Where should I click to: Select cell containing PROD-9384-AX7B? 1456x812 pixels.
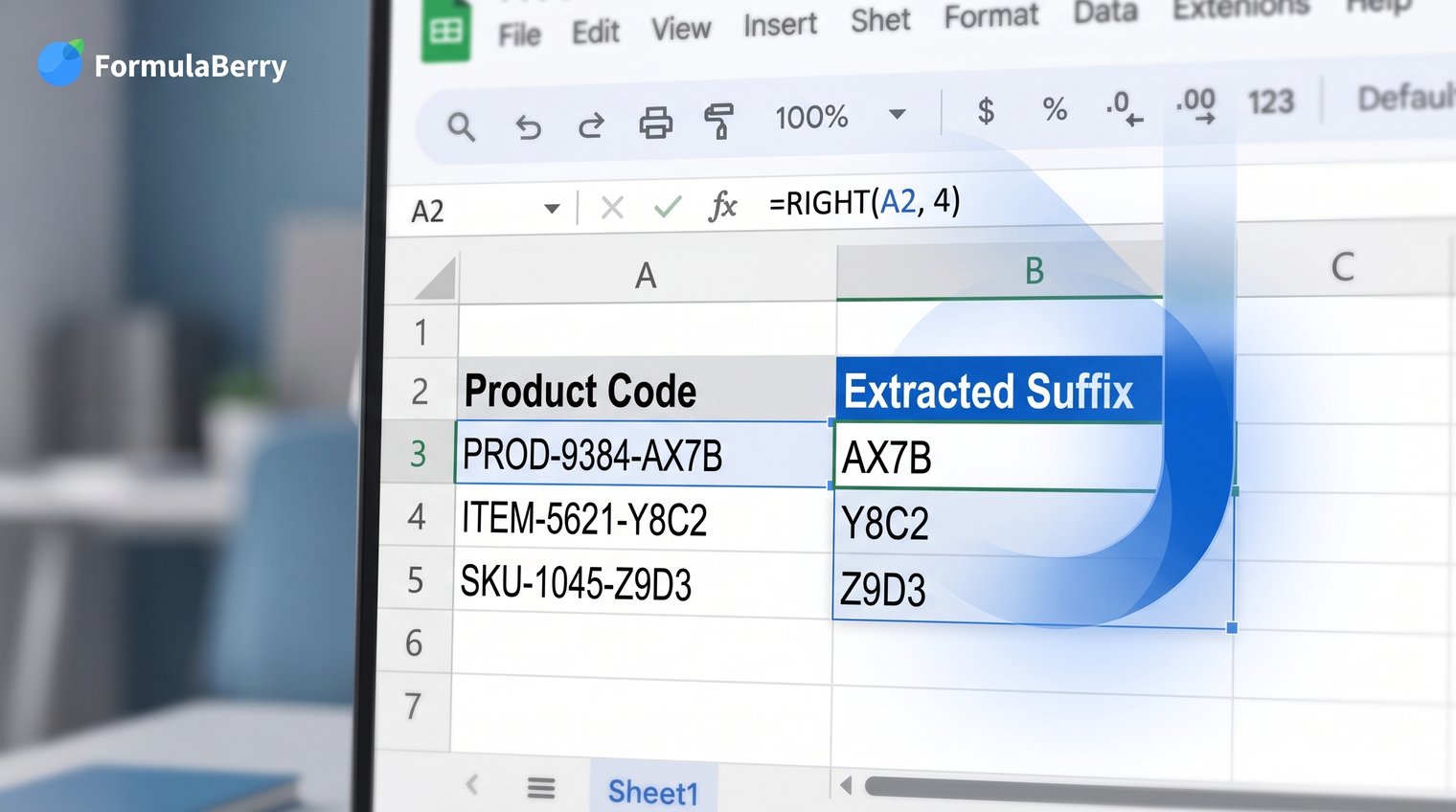(x=644, y=454)
